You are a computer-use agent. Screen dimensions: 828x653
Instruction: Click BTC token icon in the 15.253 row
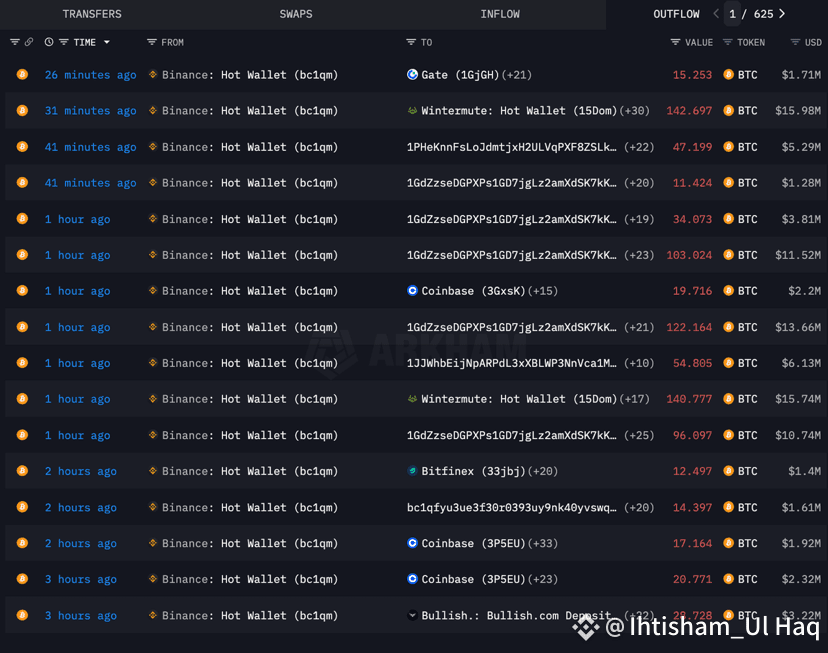coord(728,74)
